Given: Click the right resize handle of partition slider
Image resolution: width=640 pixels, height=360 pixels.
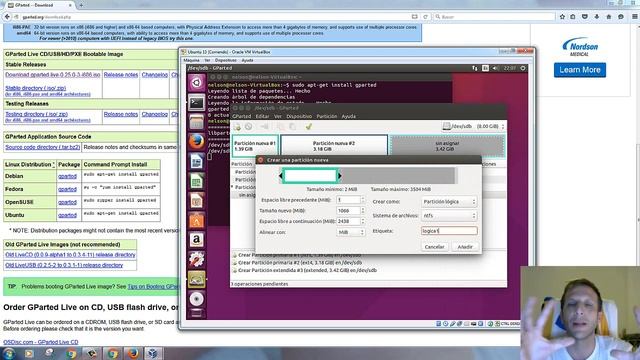Looking at the screenshot, I should 340,176.
